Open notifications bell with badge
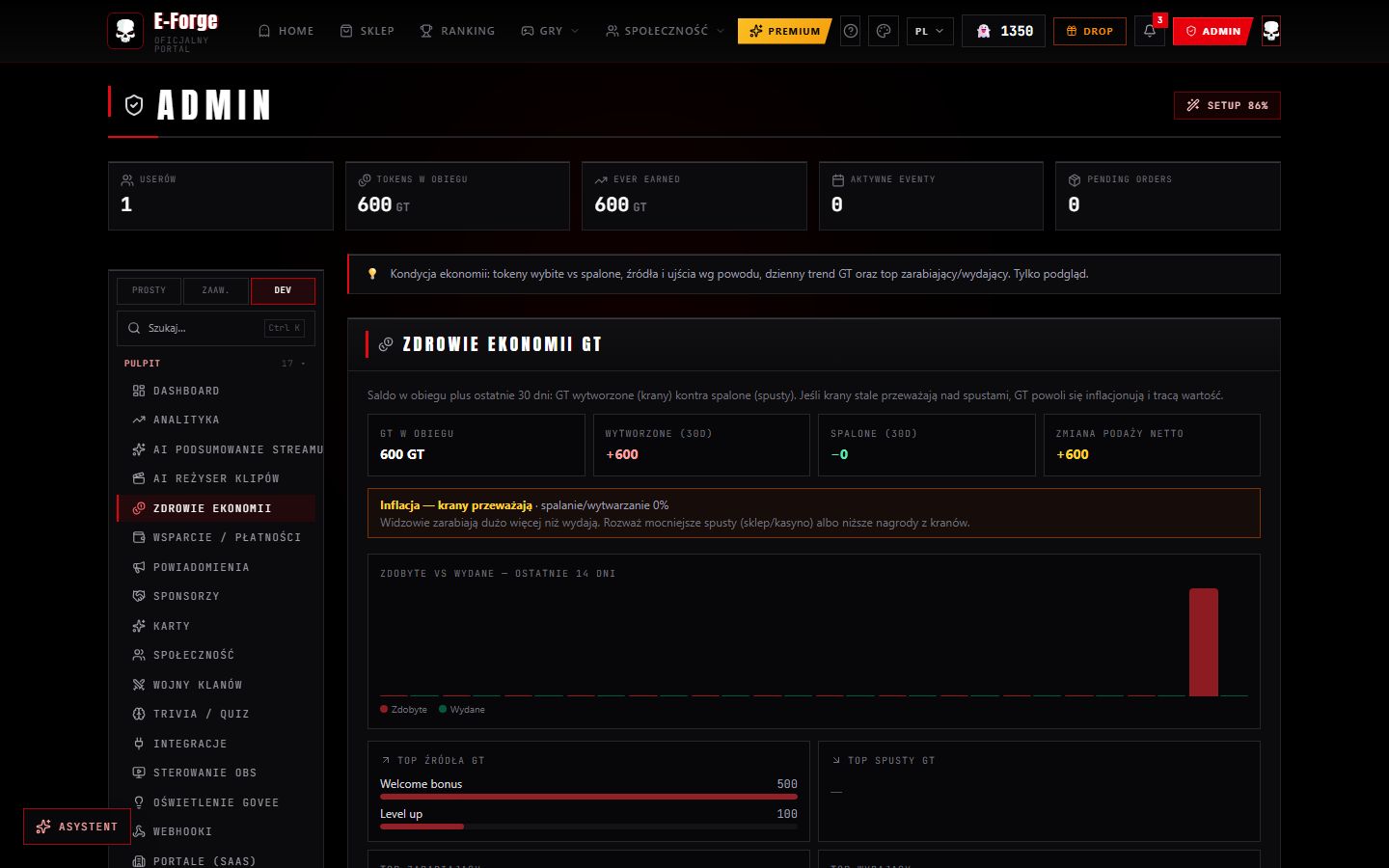 point(1150,31)
